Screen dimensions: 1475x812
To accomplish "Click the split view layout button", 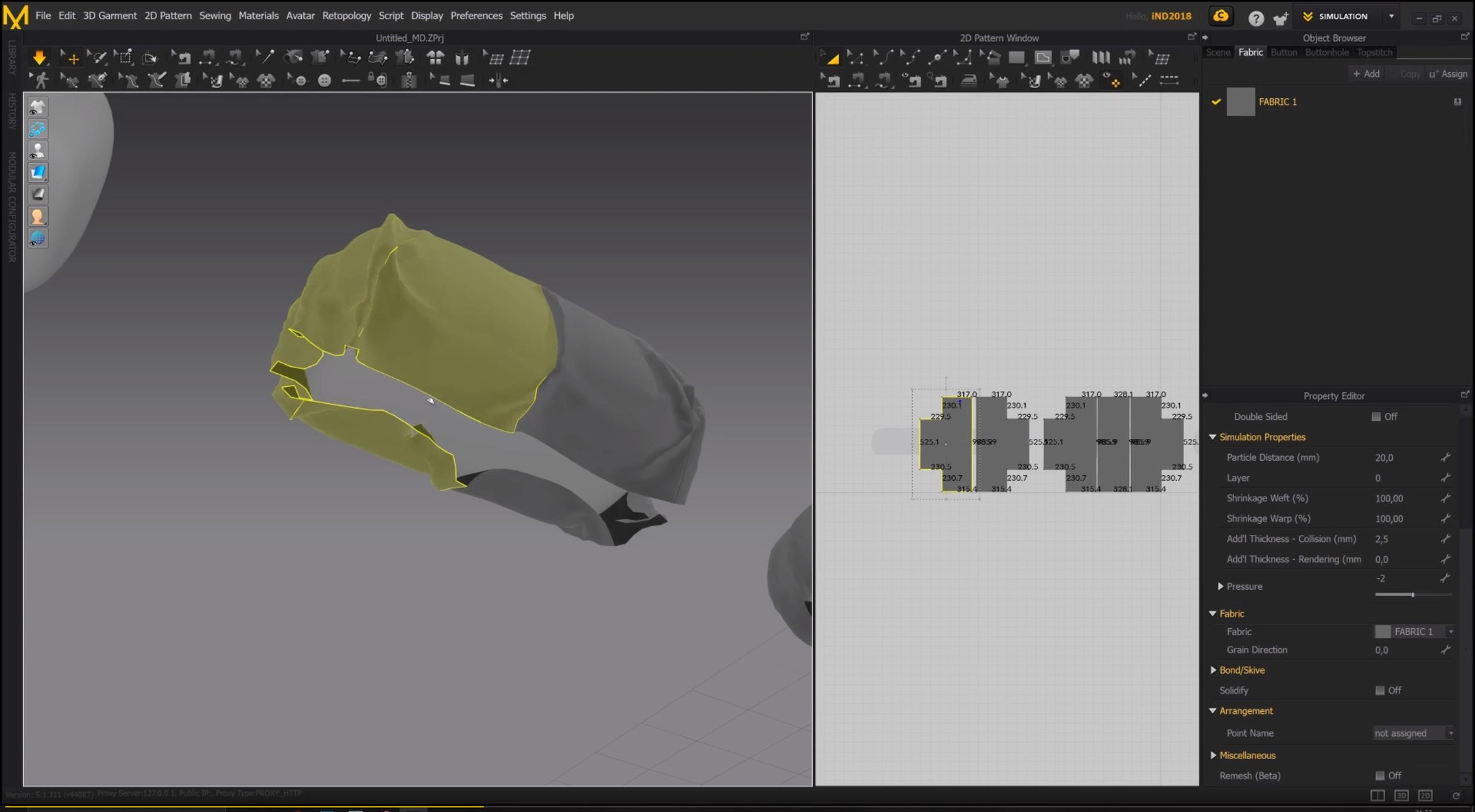I will [x=1378, y=796].
